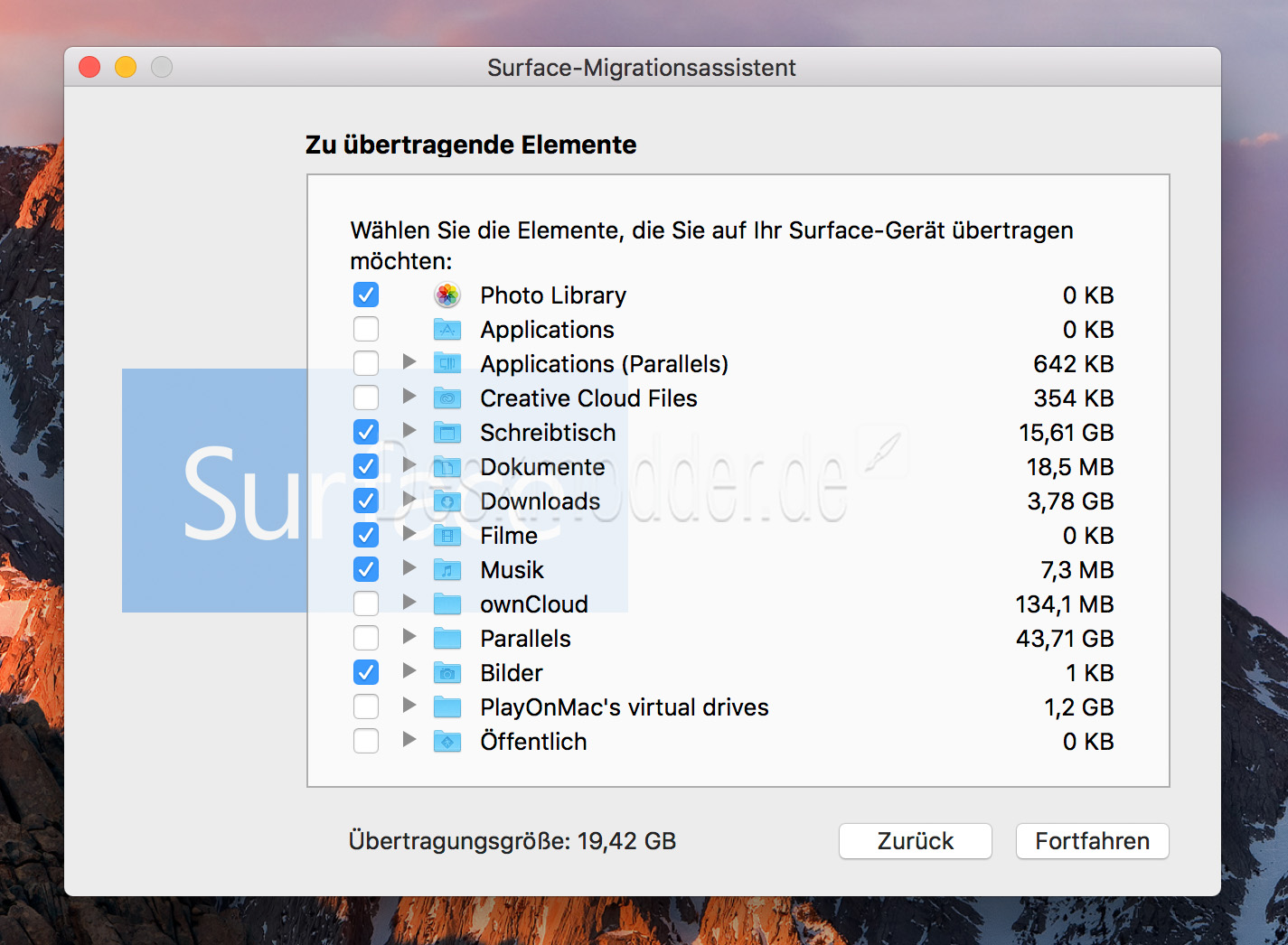
Task: Expand the Creative Cloud Files disclosure triangle
Action: point(409,396)
